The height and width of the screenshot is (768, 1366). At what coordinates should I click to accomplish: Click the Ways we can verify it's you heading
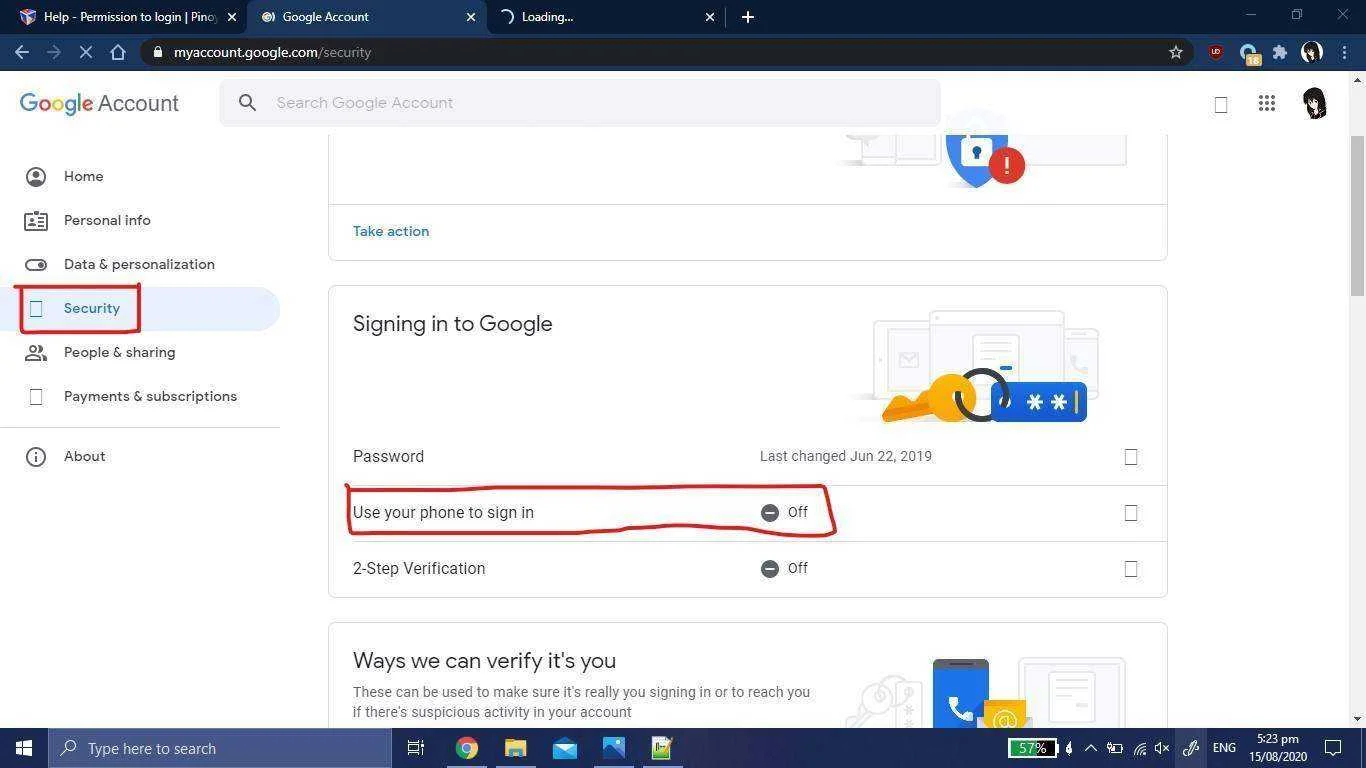484,661
